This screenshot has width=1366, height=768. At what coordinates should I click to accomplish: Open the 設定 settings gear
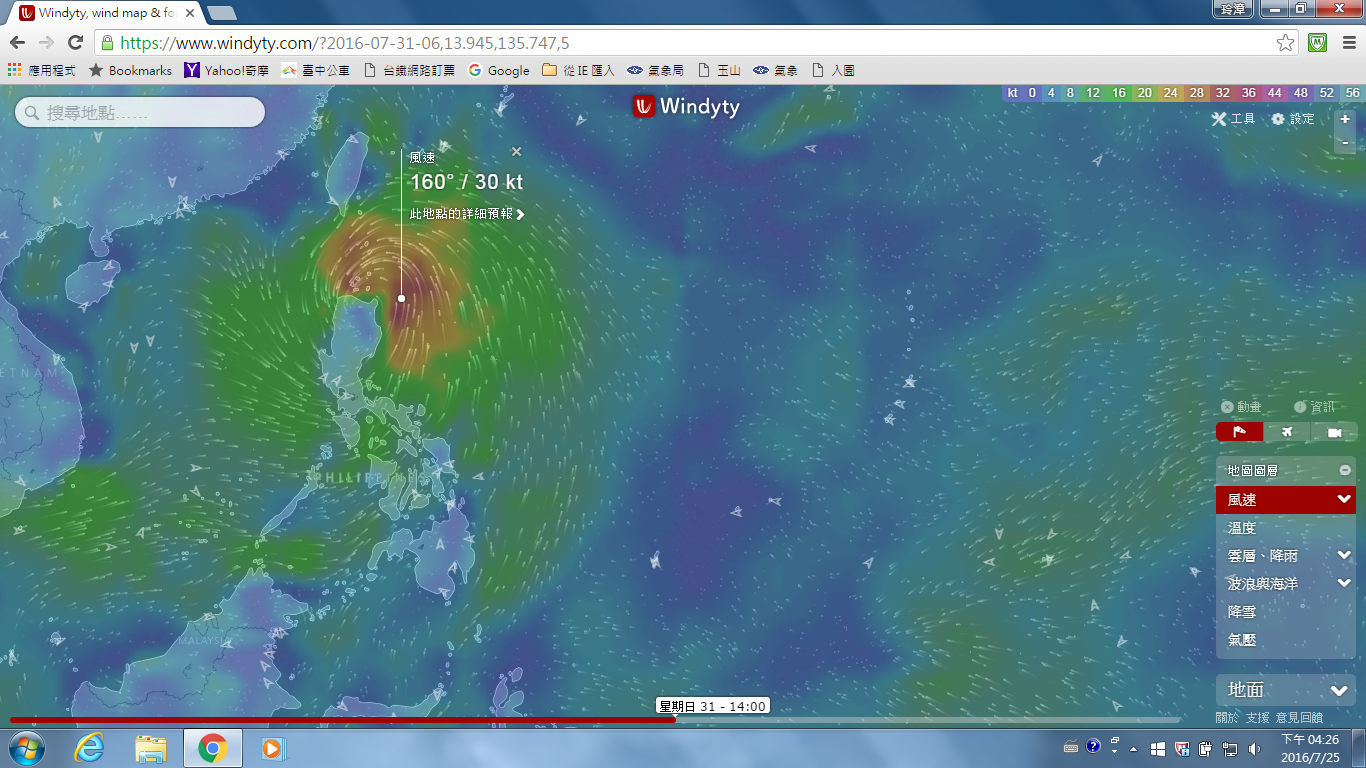pyautogui.click(x=1293, y=119)
